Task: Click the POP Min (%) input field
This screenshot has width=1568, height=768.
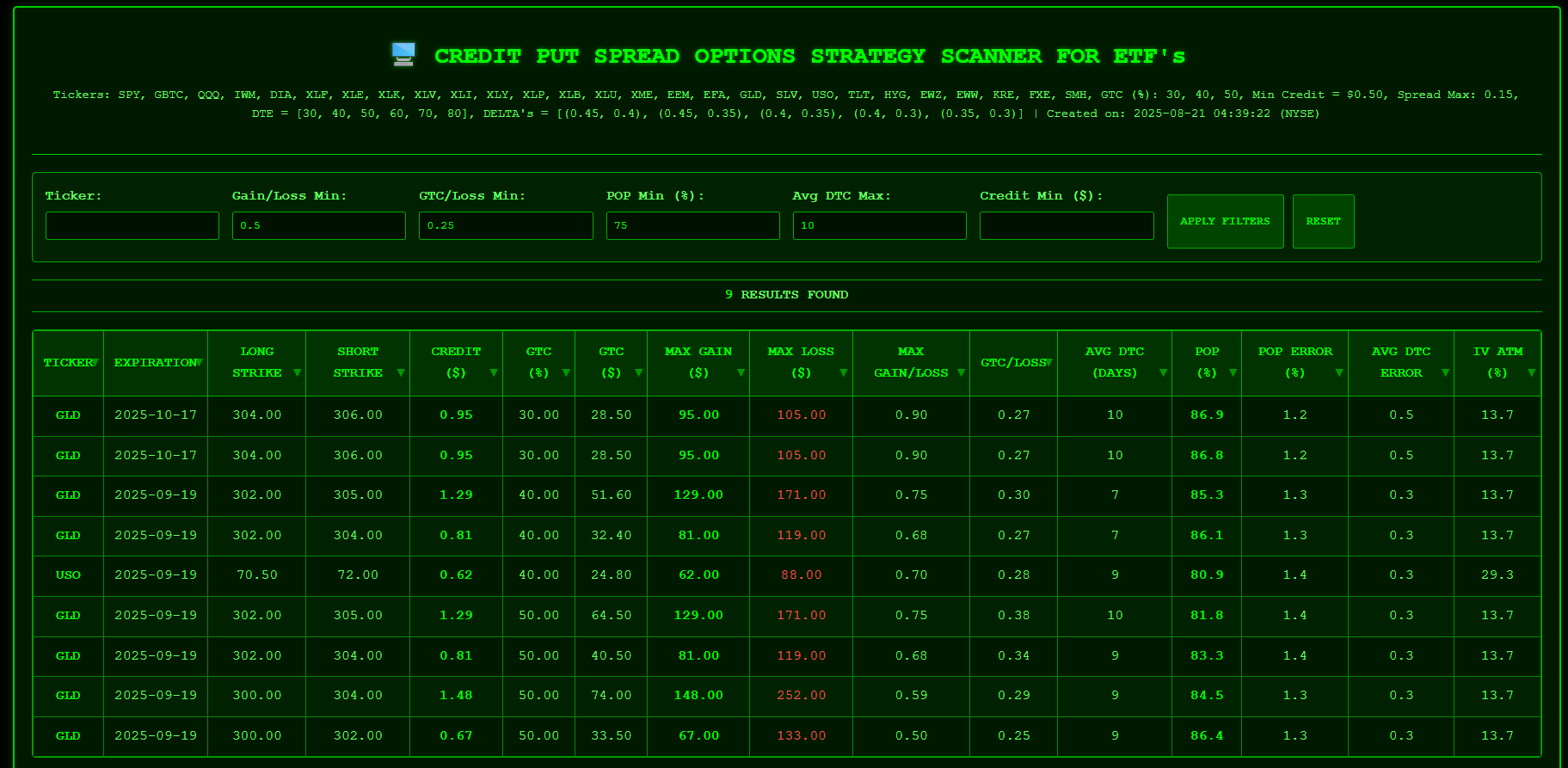Action: point(693,225)
